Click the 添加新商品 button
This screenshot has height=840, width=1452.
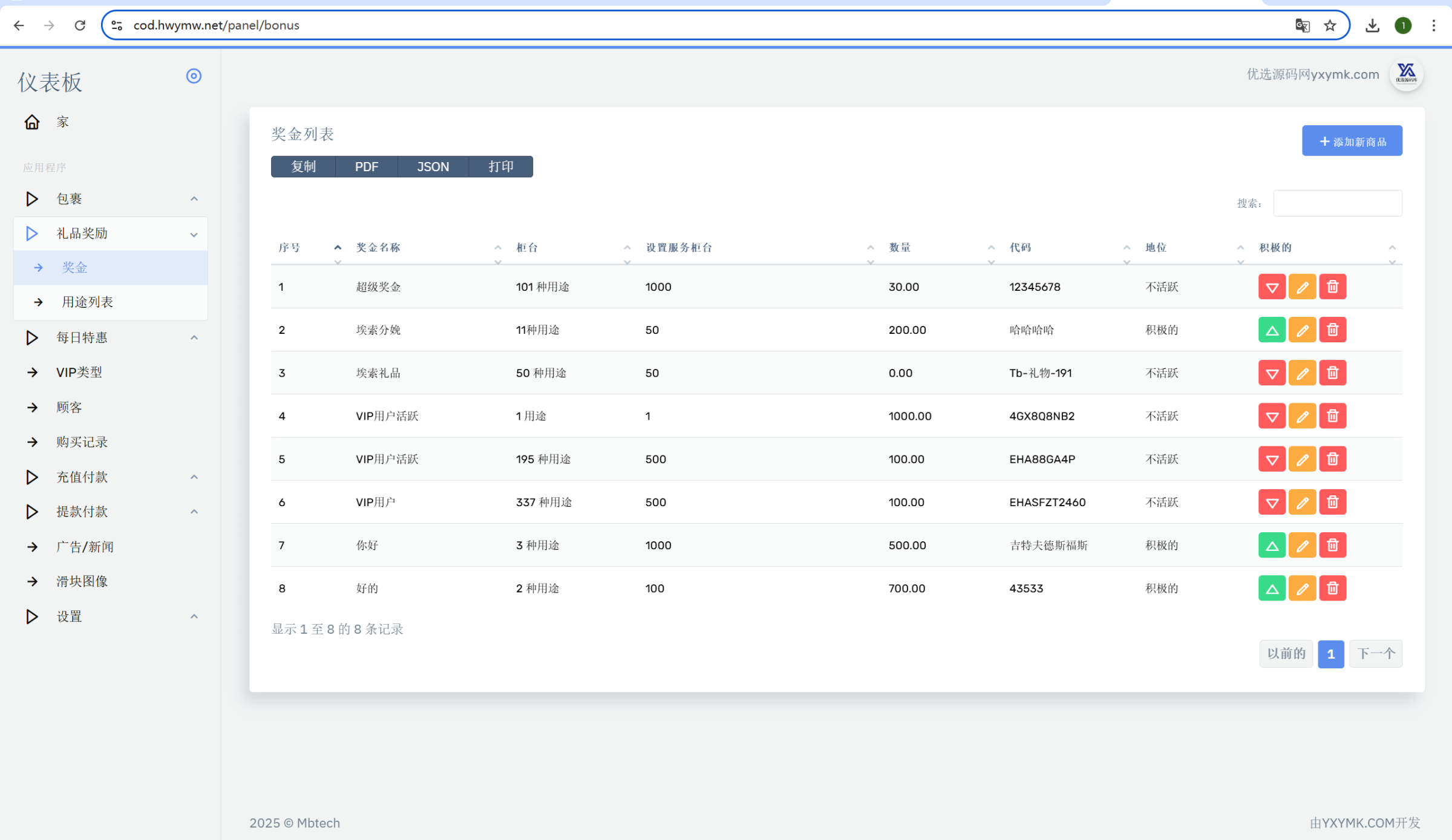[1352, 141]
